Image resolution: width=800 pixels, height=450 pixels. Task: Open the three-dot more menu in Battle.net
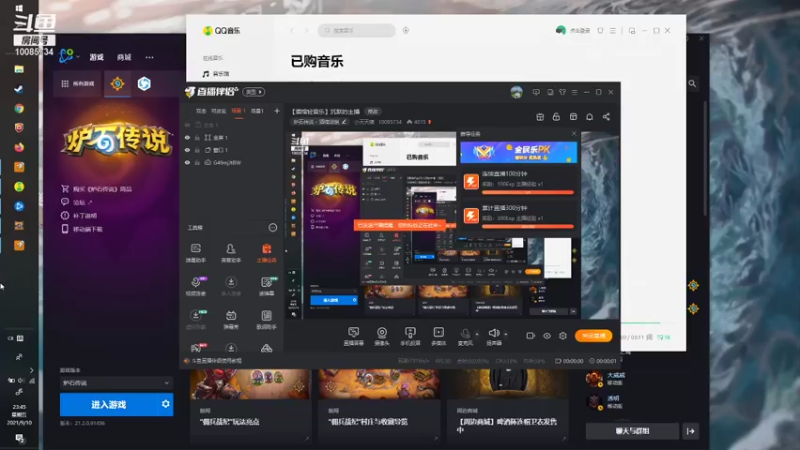[149, 57]
